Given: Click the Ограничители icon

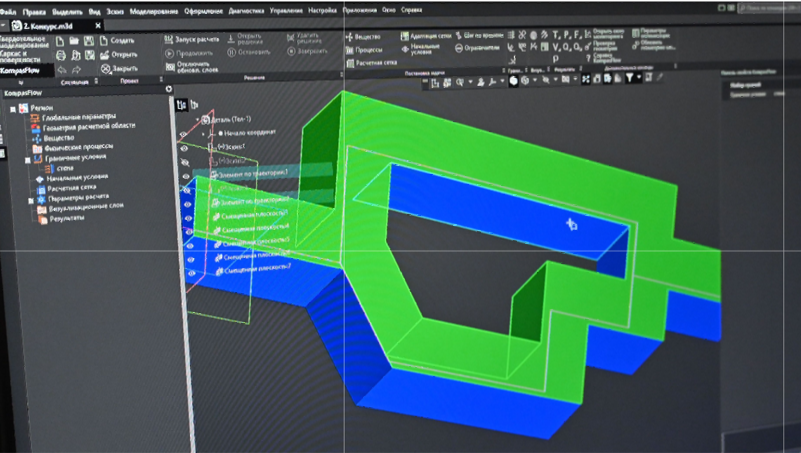Looking at the screenshot, I should [x=458, y=48].
